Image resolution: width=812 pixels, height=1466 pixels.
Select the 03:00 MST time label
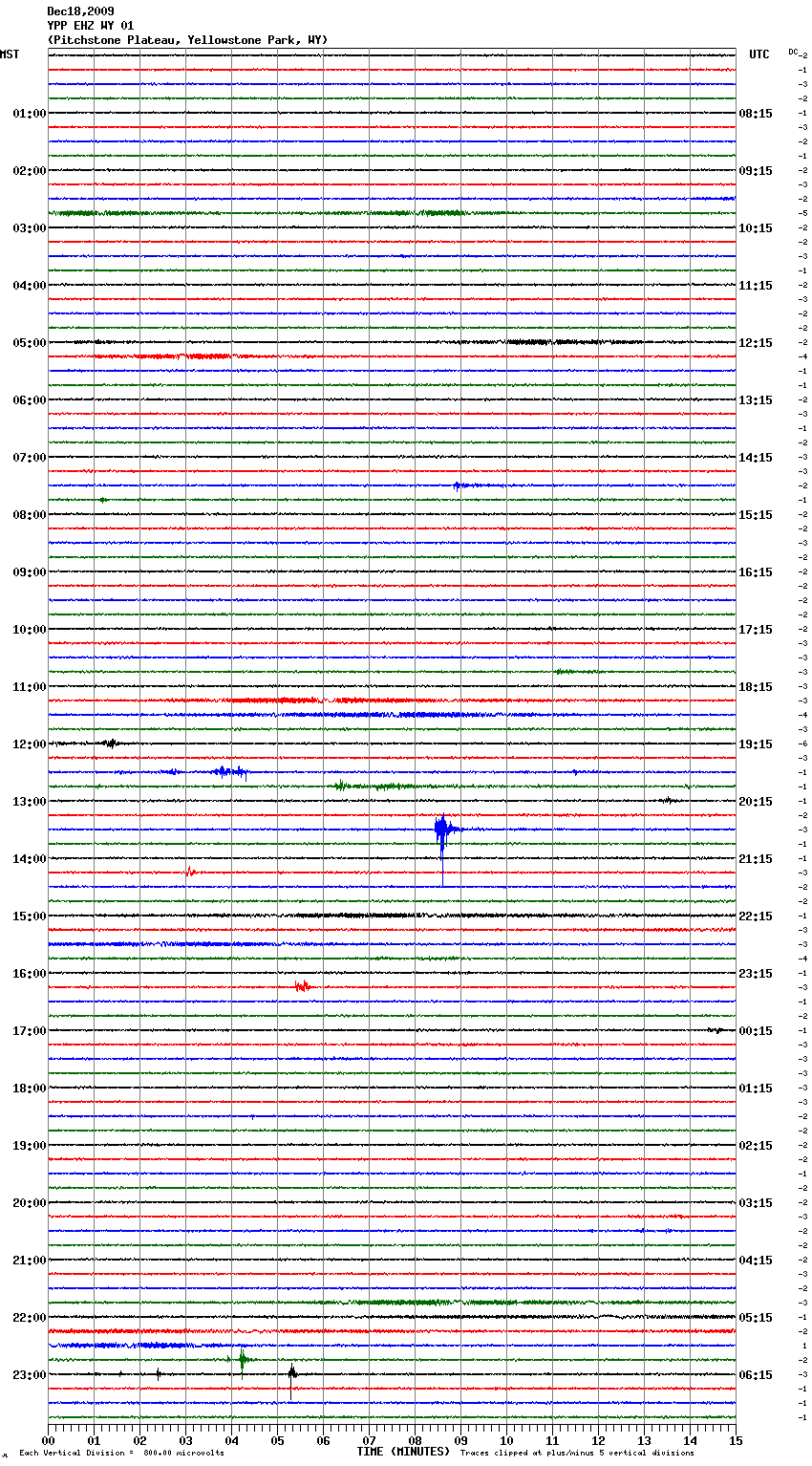[x=30, y=228]
